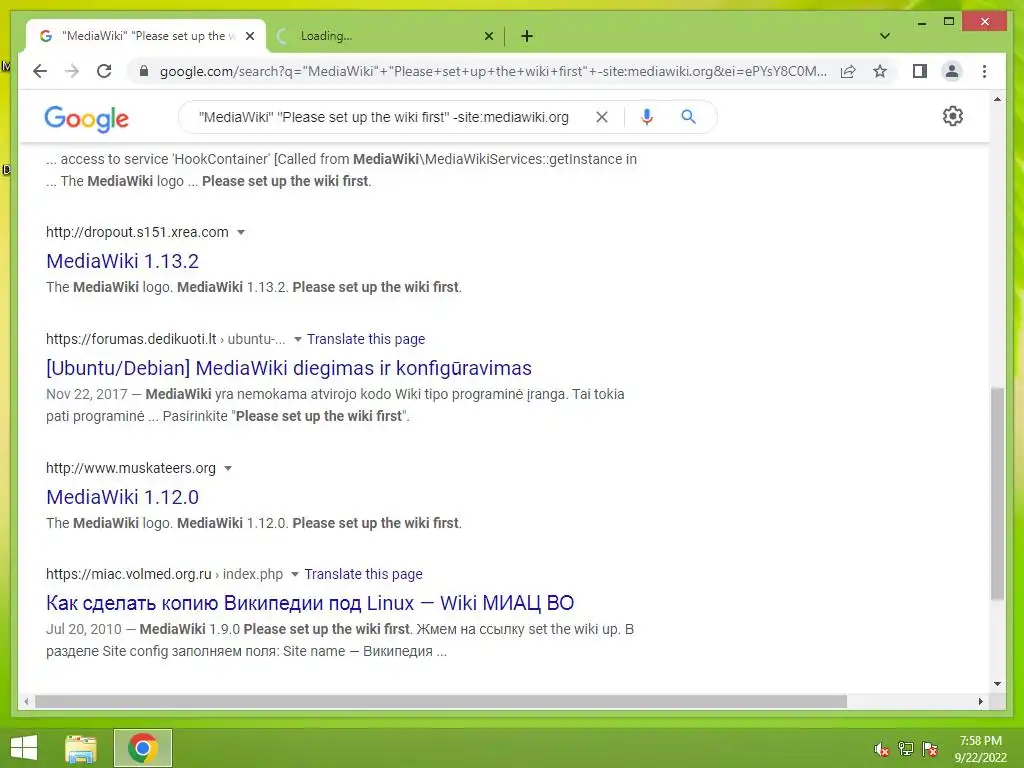1024x768 pixels.
Task: Close the Loading... tab
Action: point(488,36)
